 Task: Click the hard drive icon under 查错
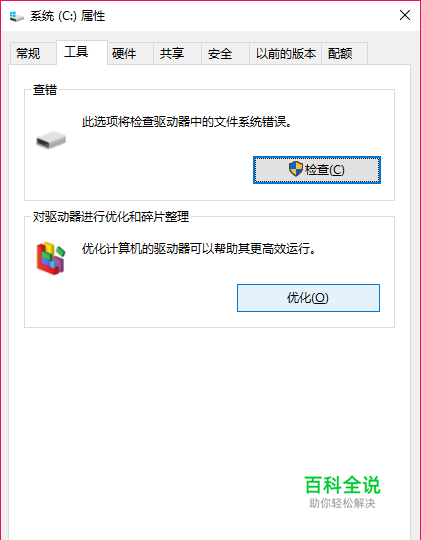pos(51,140)
